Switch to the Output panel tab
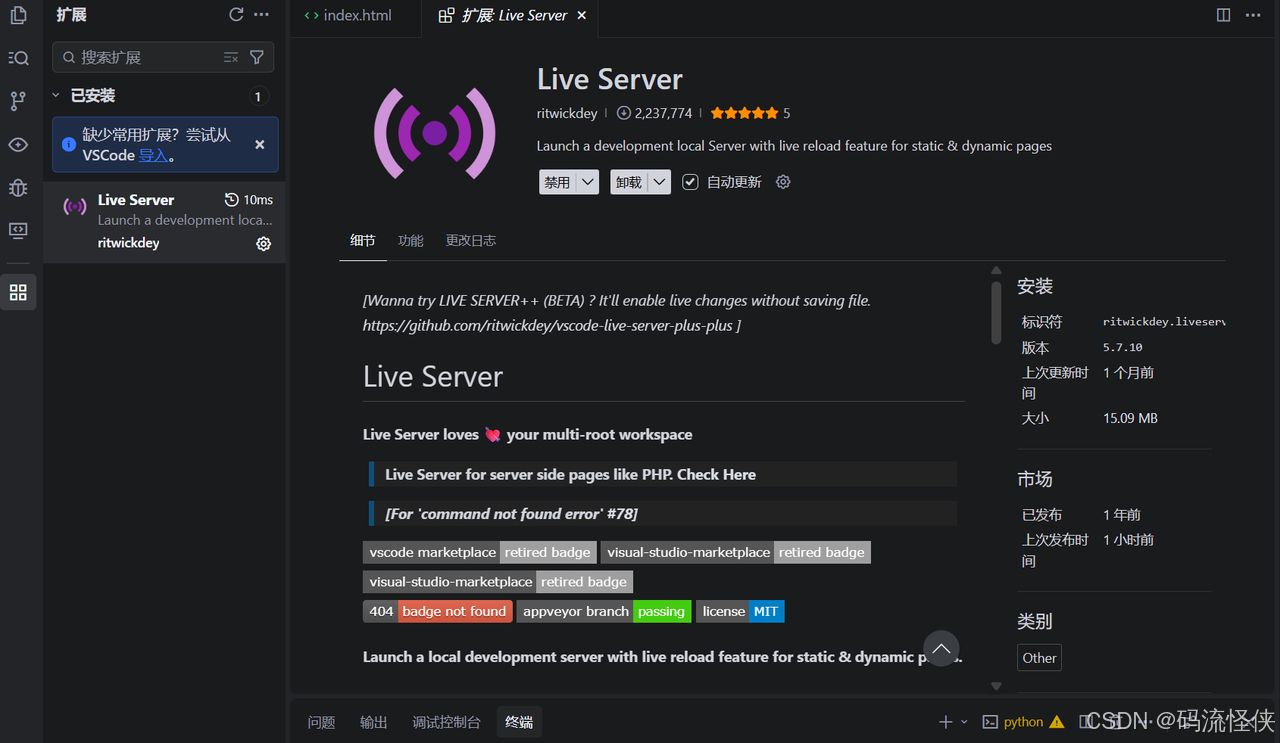The image size is (1280, 743). (374, 722)
